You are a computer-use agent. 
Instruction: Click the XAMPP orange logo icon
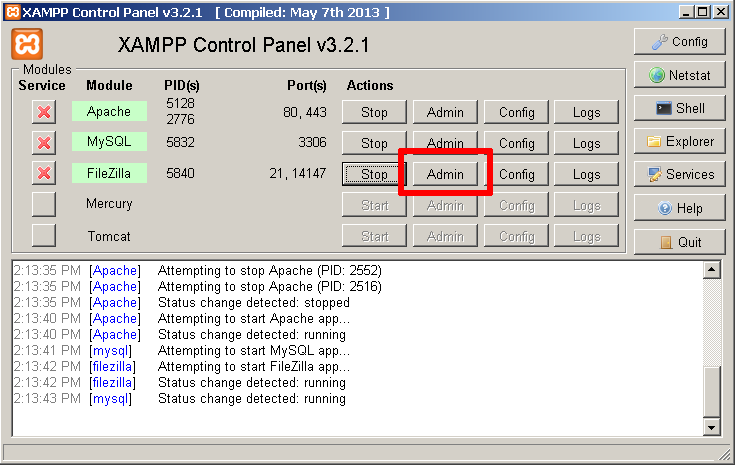click(27, 45)
